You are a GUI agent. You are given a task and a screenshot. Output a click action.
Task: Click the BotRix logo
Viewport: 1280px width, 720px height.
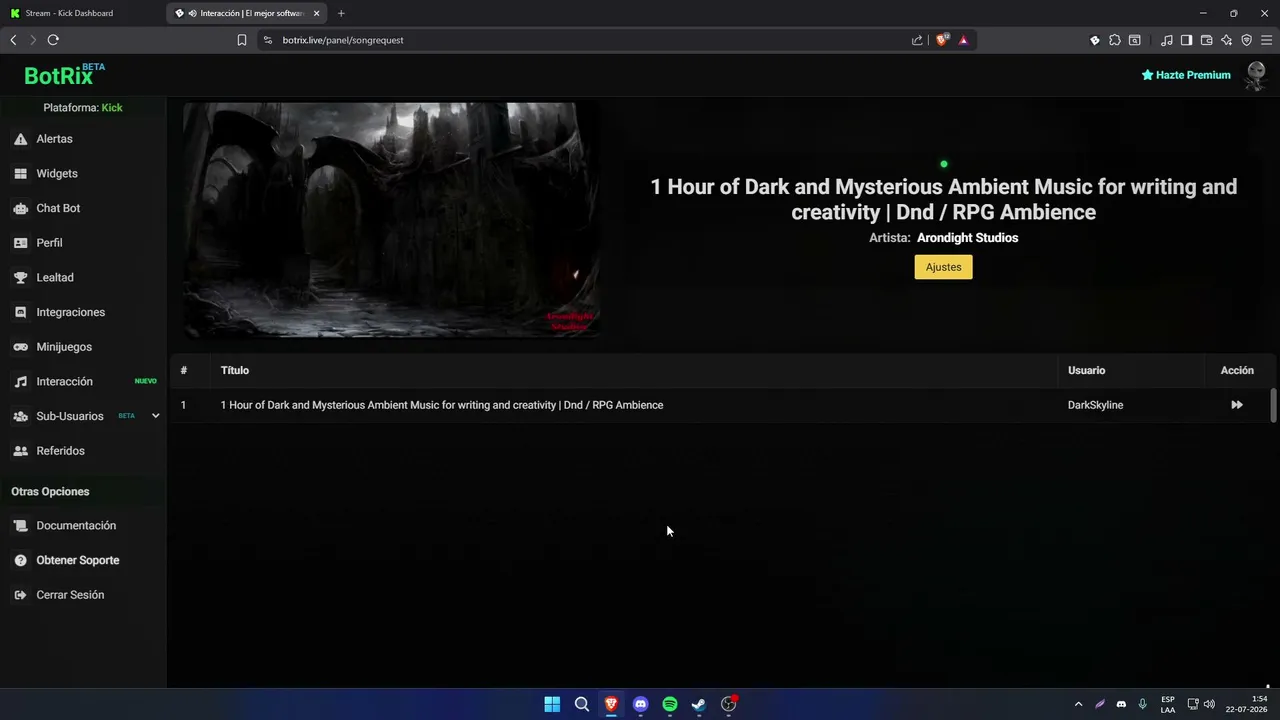64,75
